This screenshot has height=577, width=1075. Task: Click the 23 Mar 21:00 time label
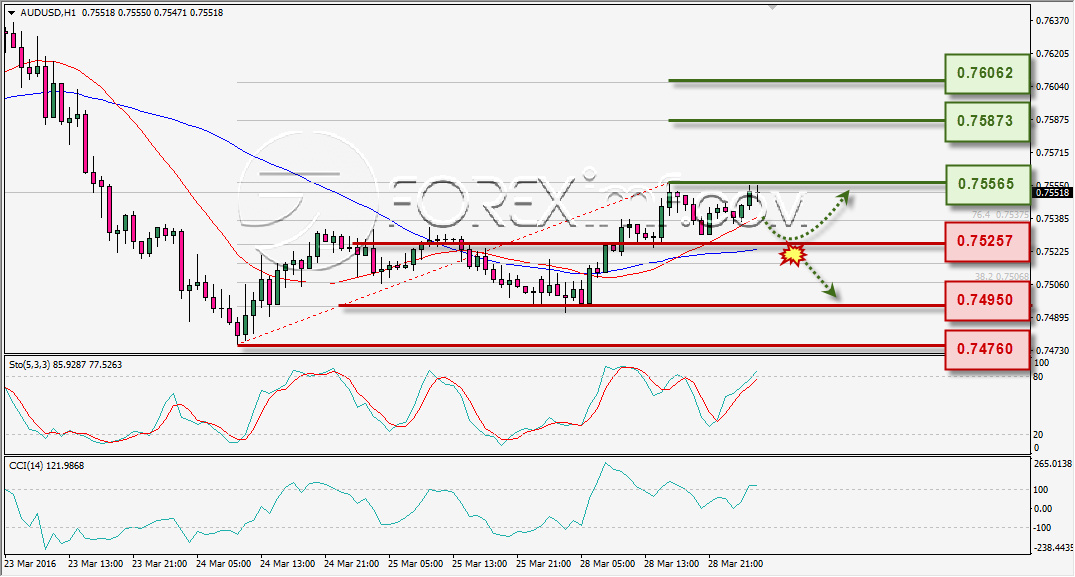click(x=159, y=564)
